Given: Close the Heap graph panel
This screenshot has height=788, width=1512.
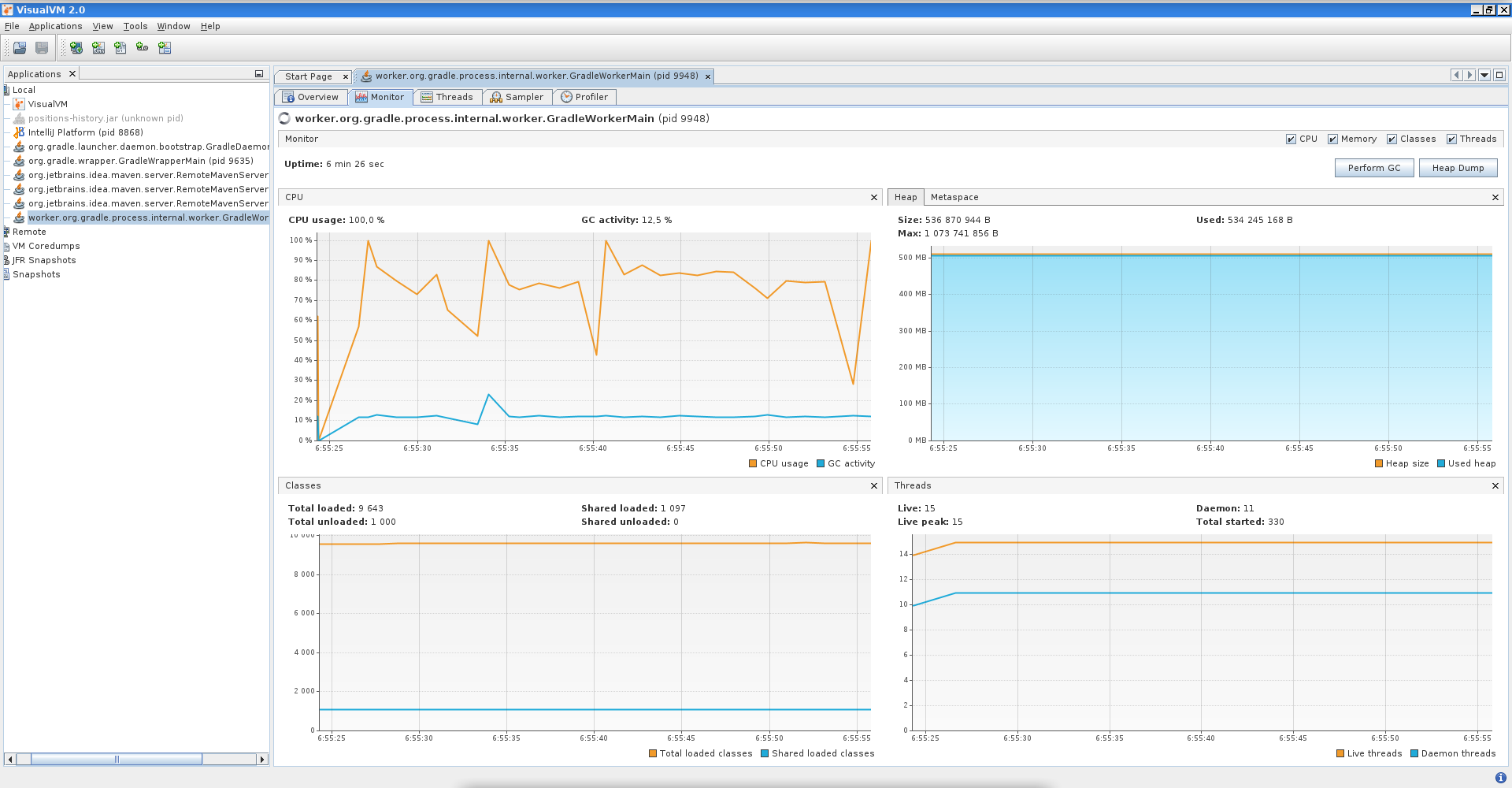Looking at the screenshot, I should tap(1495, 197).
